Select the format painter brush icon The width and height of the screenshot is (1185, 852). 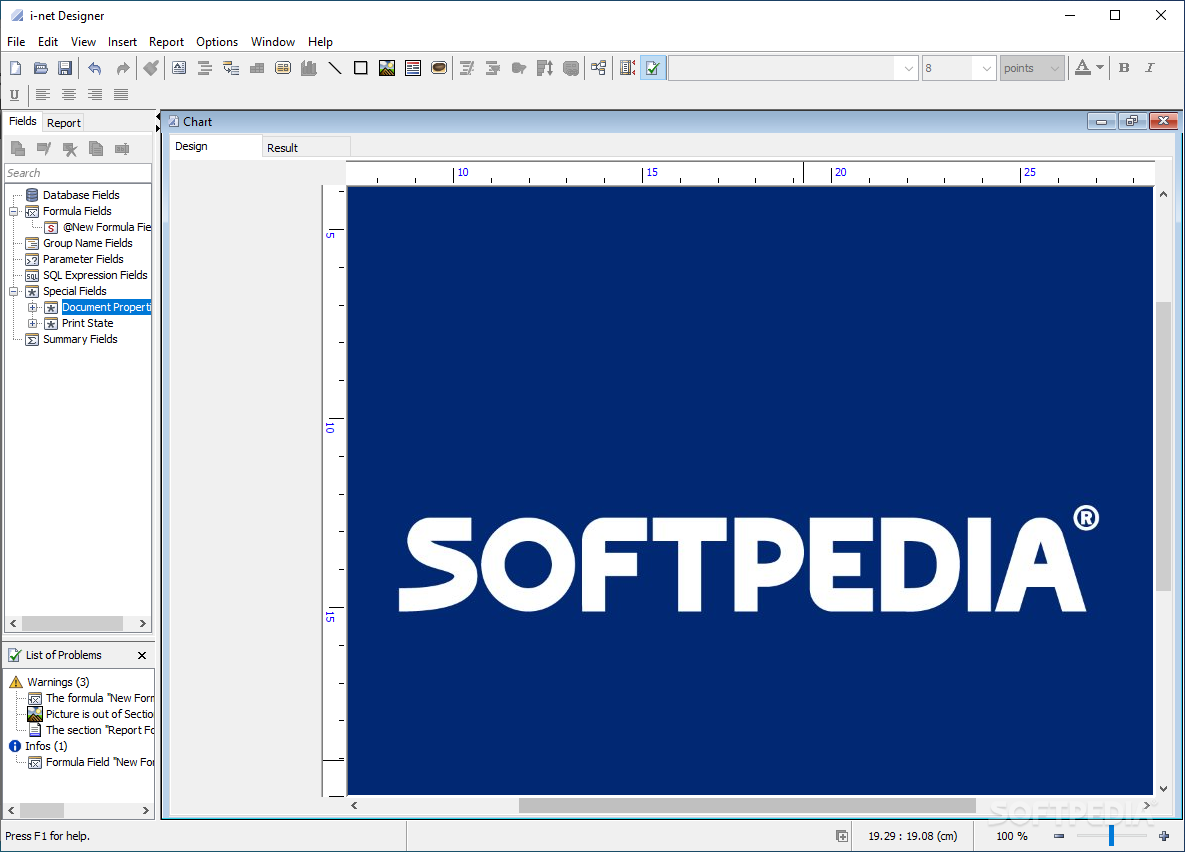pyautogui.click(x=151, y=68)
